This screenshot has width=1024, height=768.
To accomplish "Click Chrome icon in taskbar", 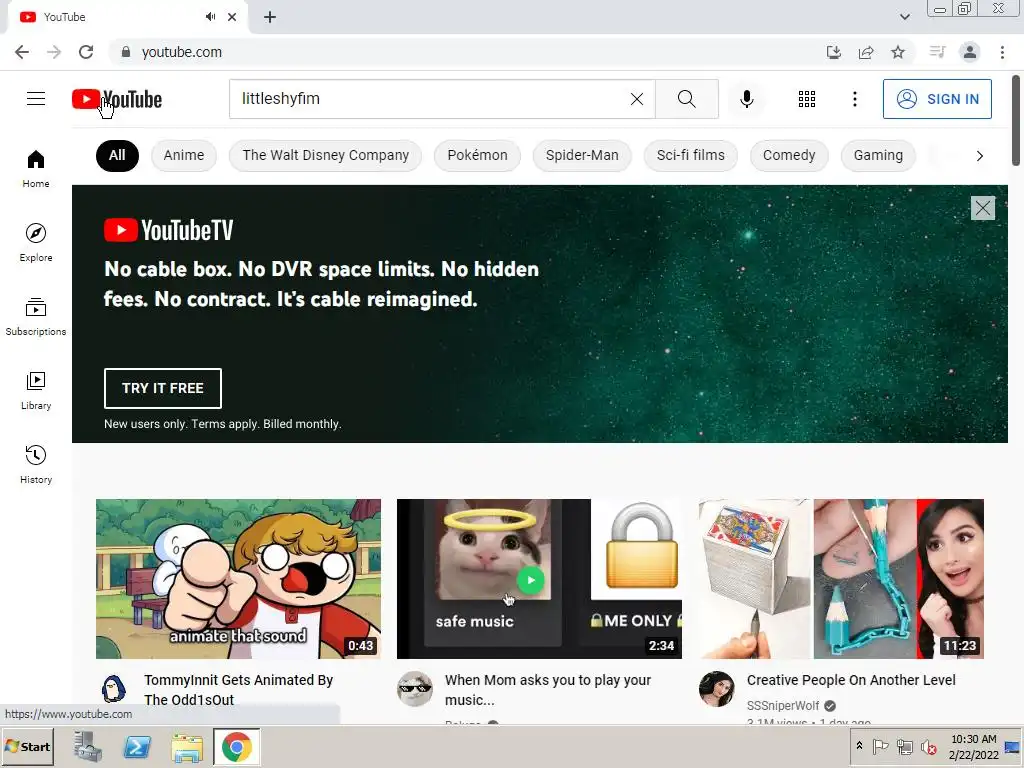I will (236, 746).
